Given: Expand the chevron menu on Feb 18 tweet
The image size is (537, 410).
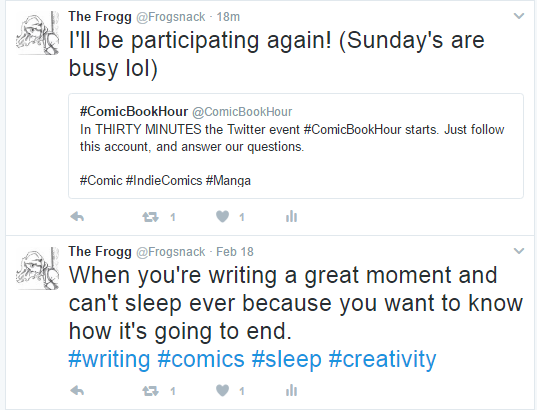Looking at the screenshot, I should 519,251.
